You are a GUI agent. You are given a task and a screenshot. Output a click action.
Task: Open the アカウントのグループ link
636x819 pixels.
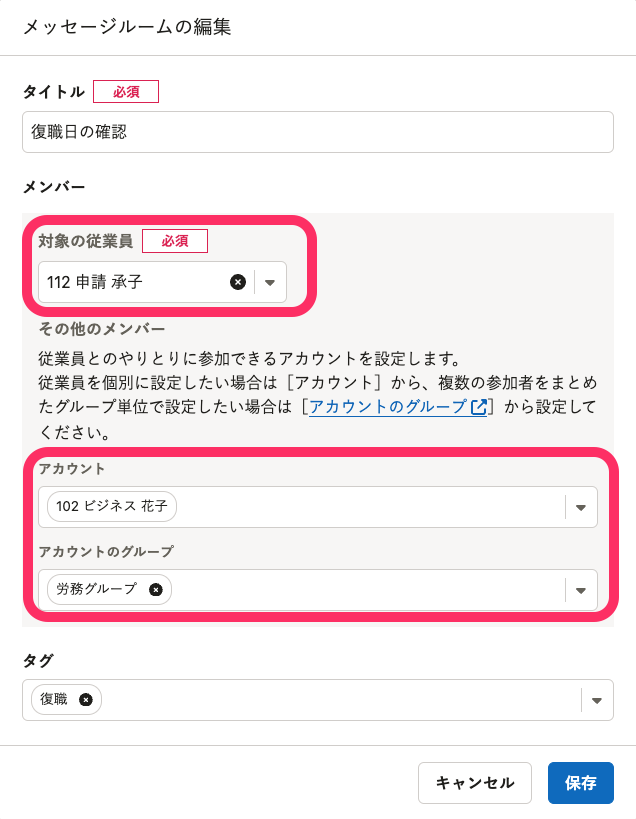coord(388,407)
